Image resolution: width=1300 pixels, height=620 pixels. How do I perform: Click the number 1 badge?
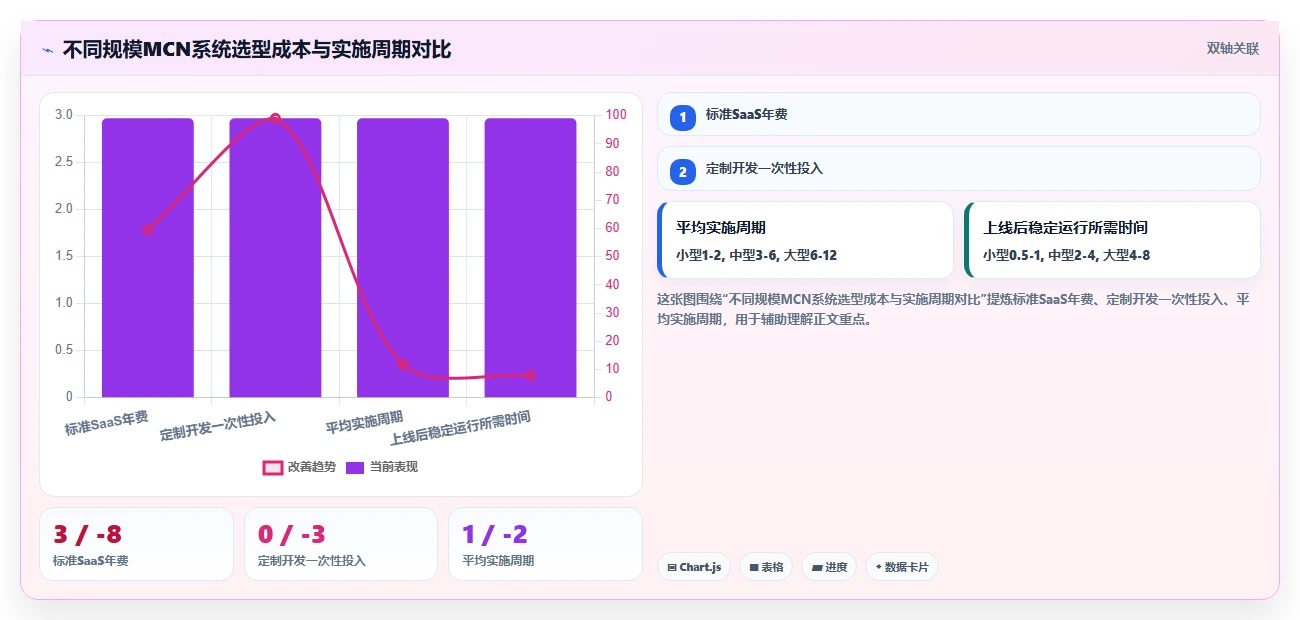[683, 117]
